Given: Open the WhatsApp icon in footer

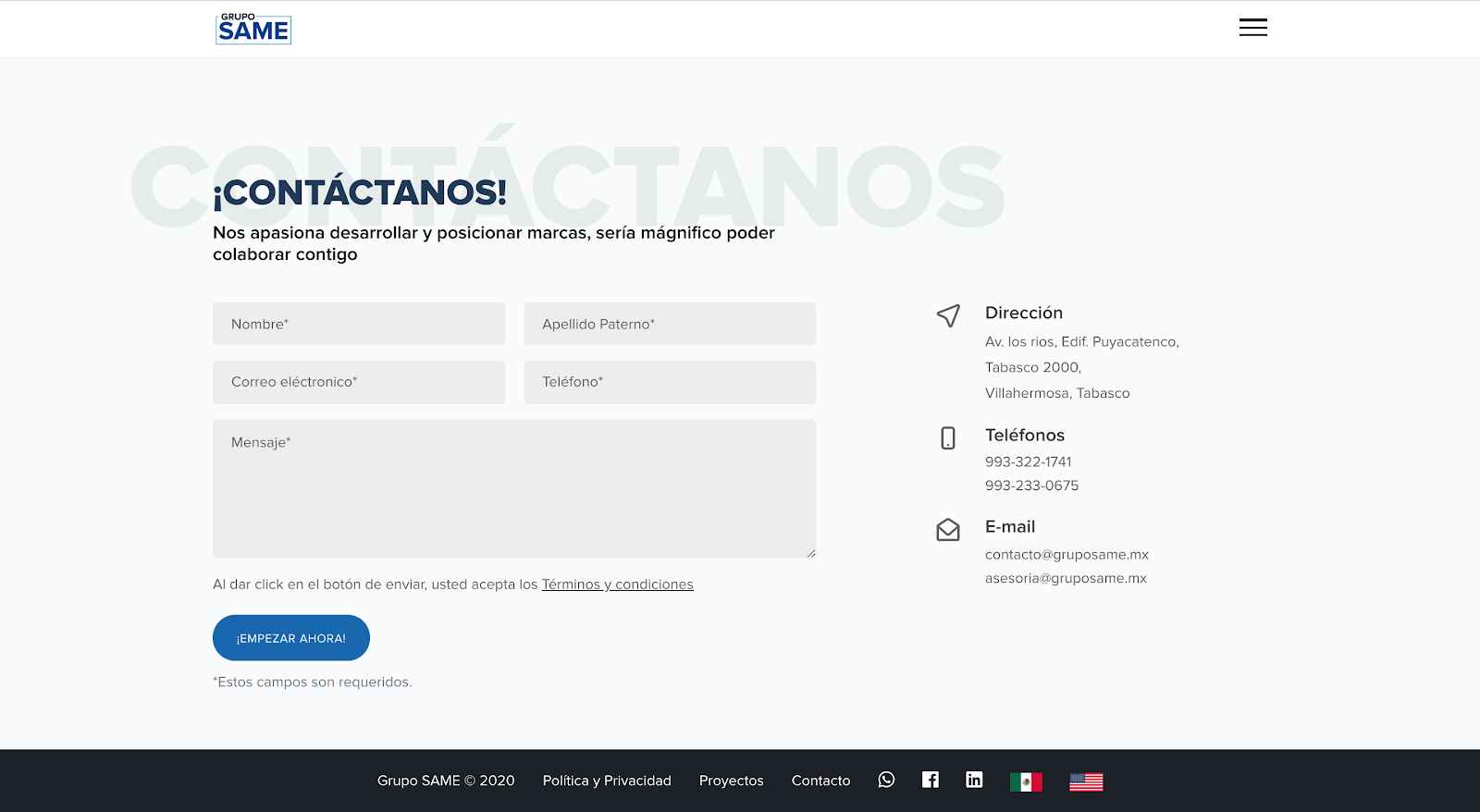Looking at the screenshot, I should [x=886, y=780].
